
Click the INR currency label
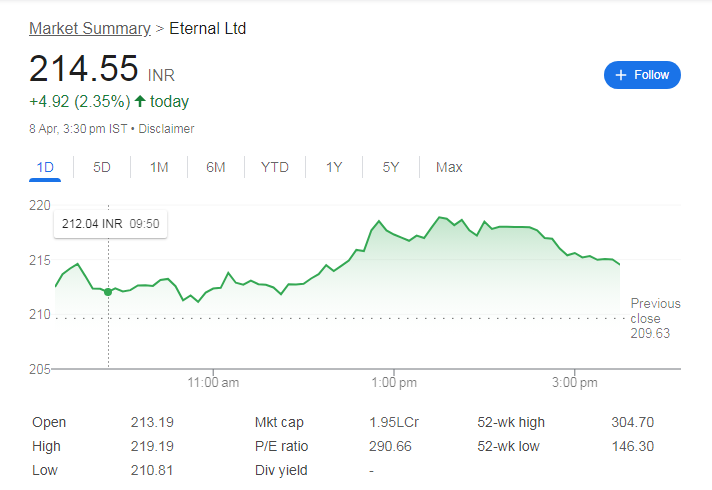[161, 75]
